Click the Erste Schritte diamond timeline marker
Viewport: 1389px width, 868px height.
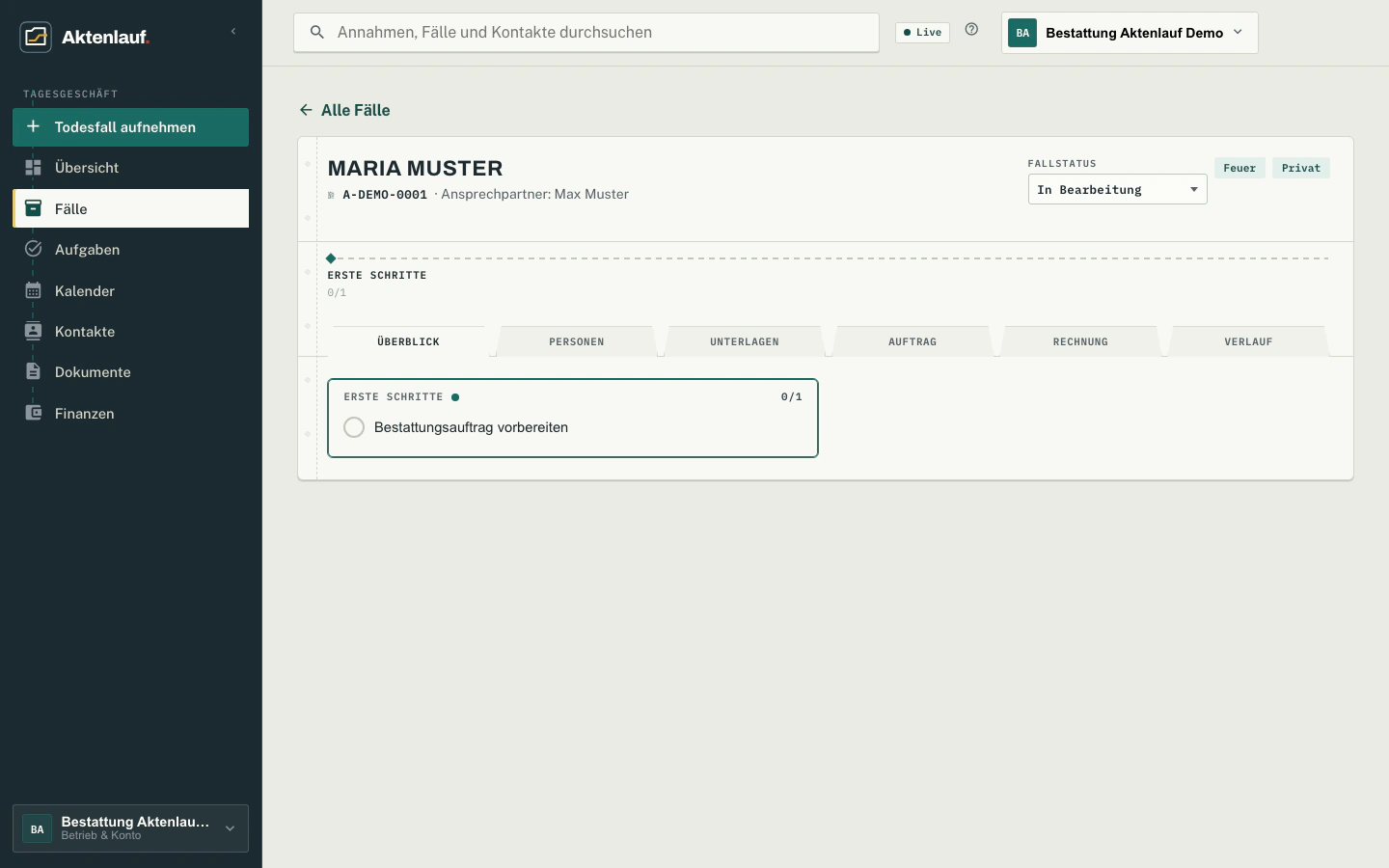(331, 258)
